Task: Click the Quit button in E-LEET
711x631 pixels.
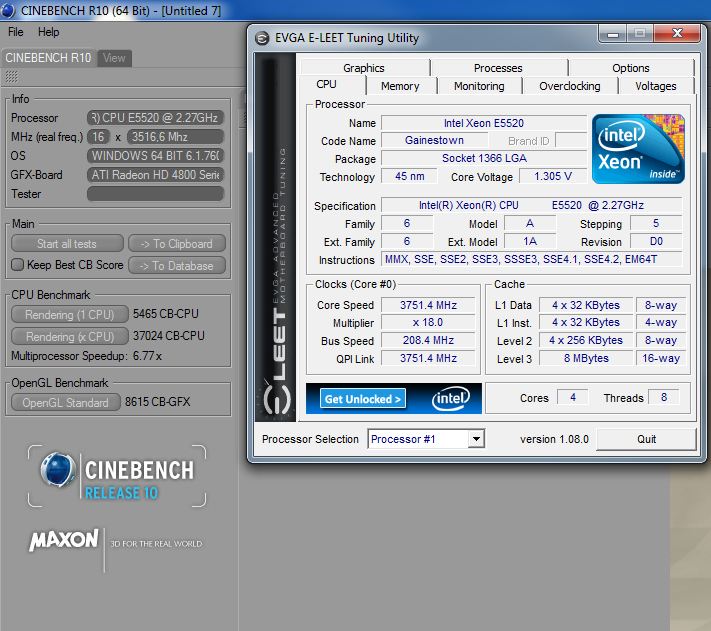Action: (646, 439)
